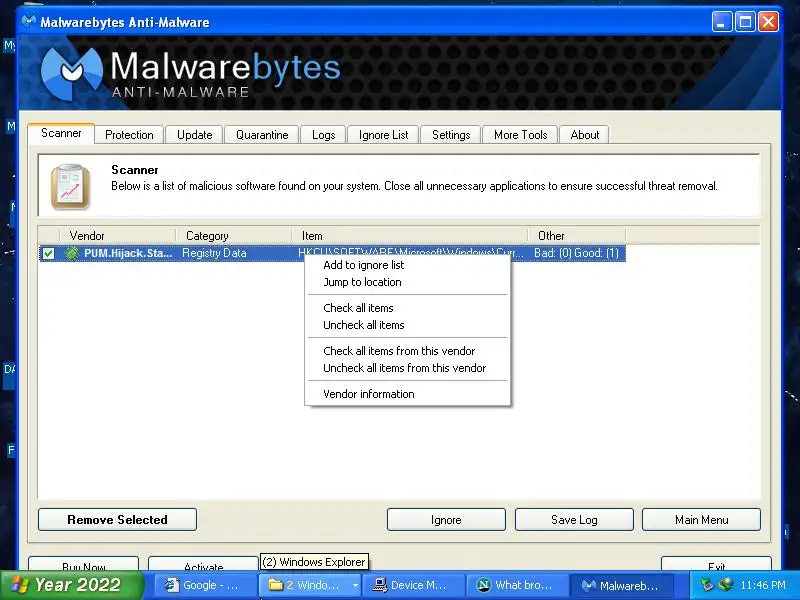Switch to Ignore List tab
The image size is (800, 600).
click(383, 135)
